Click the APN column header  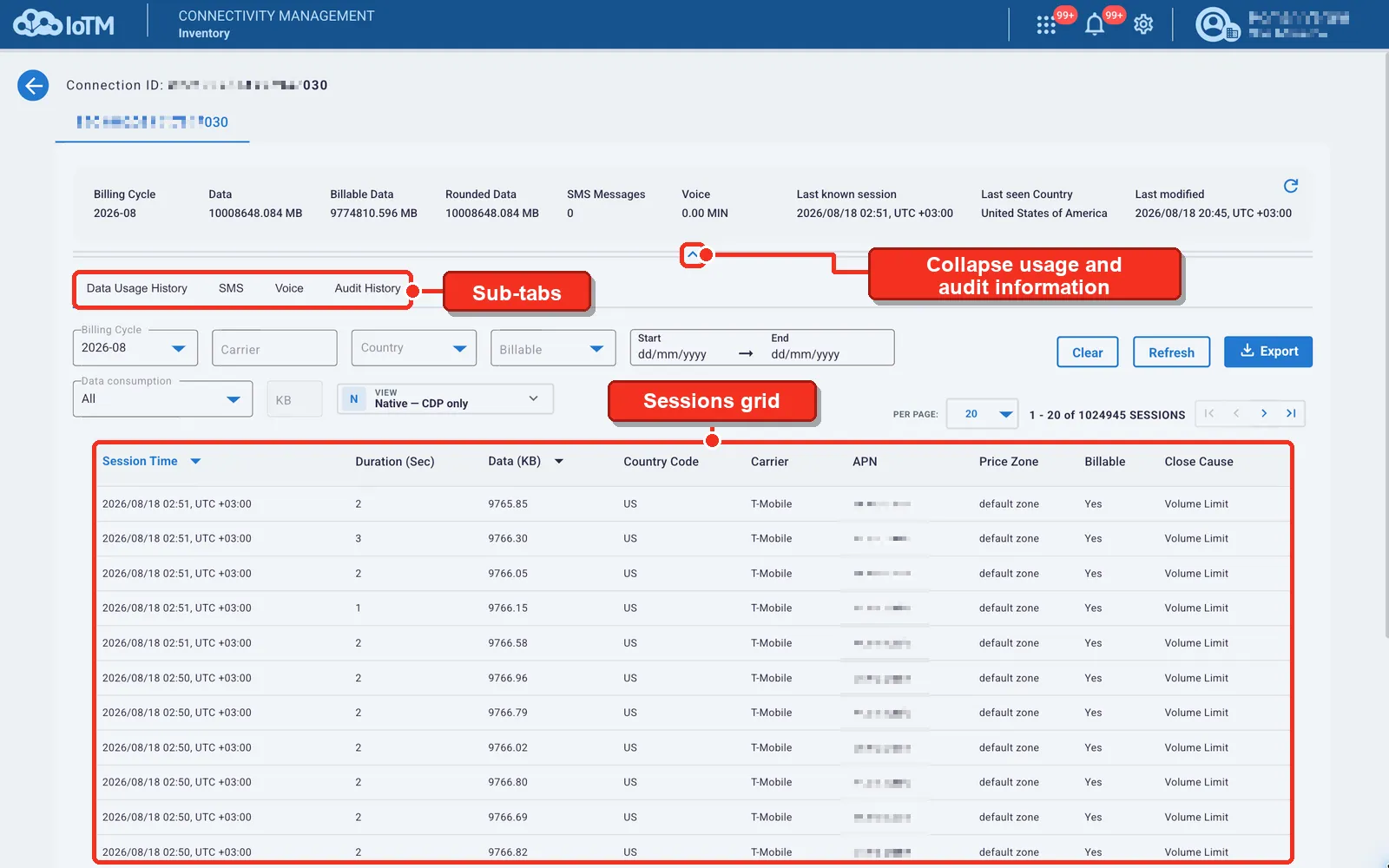pos(865,462)
